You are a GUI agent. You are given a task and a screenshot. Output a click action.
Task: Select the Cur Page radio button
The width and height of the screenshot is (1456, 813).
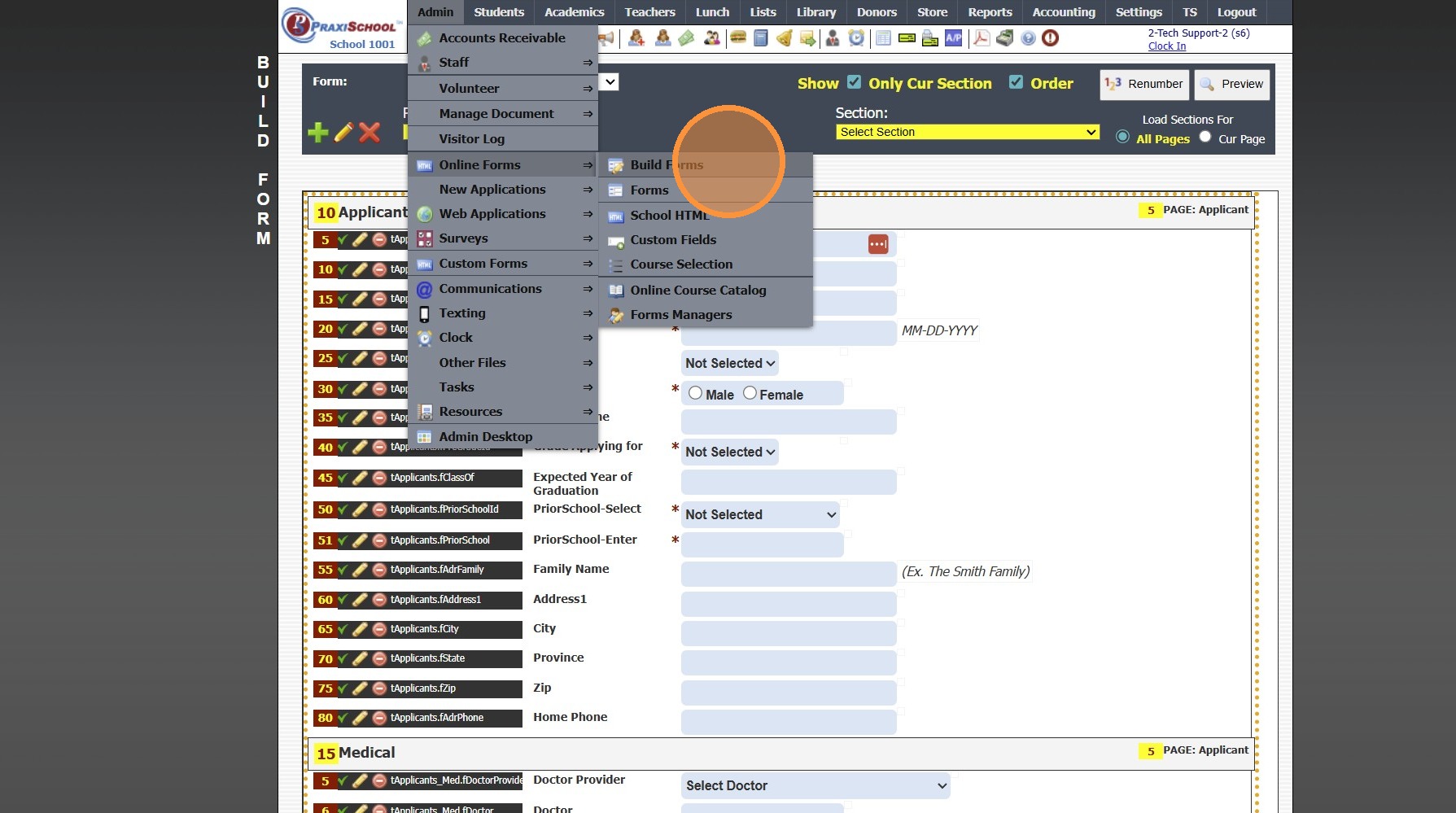coord(1205,137)
